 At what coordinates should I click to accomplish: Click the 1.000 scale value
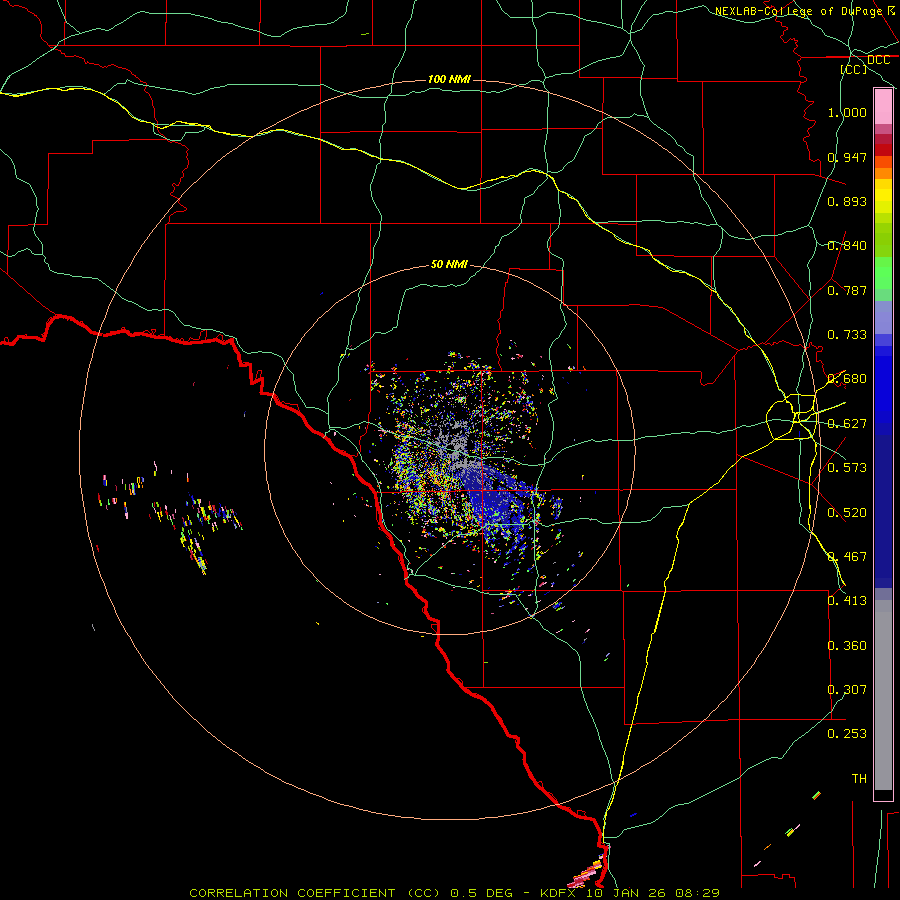click(x=847, y=112)
